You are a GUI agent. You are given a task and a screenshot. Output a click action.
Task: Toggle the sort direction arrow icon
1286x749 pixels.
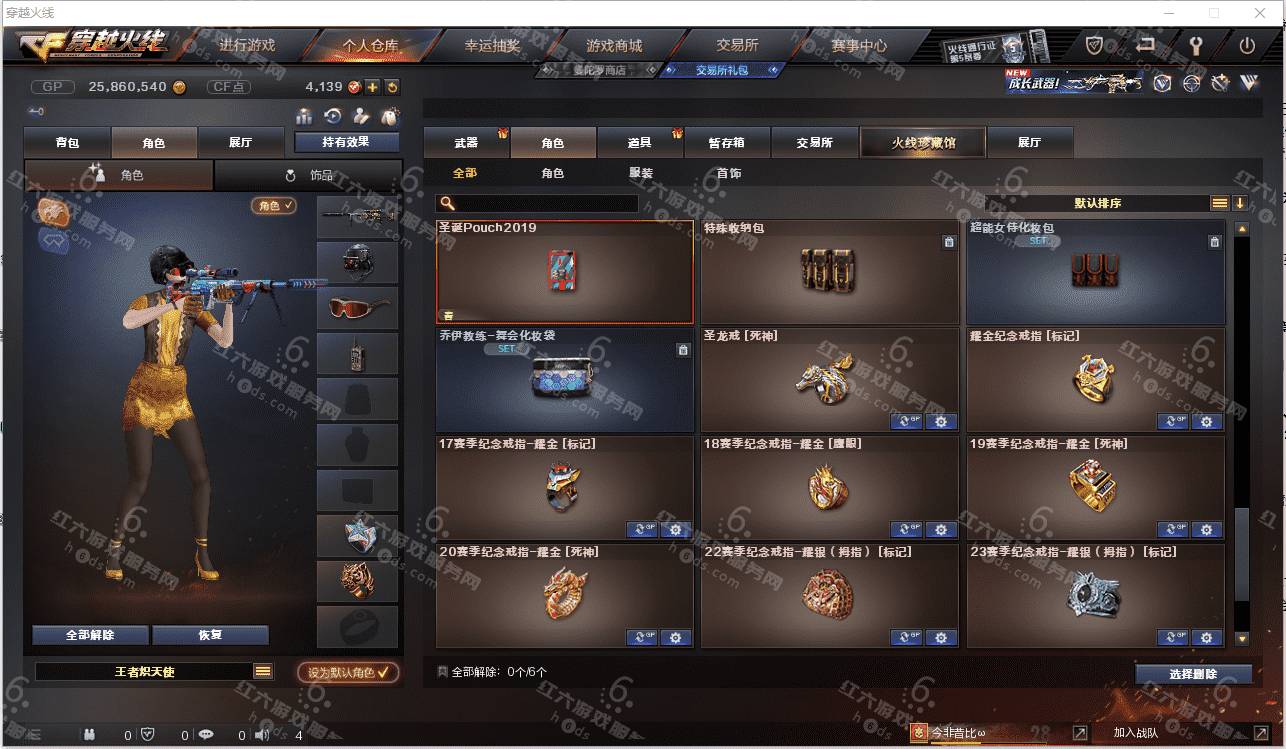click(x=1240, y=203)
